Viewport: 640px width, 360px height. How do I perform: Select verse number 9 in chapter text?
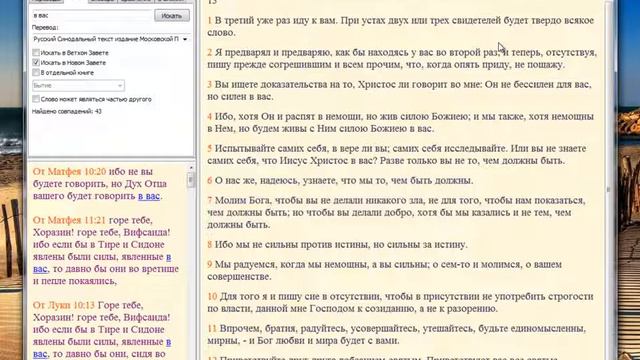[x=209, y=264]
